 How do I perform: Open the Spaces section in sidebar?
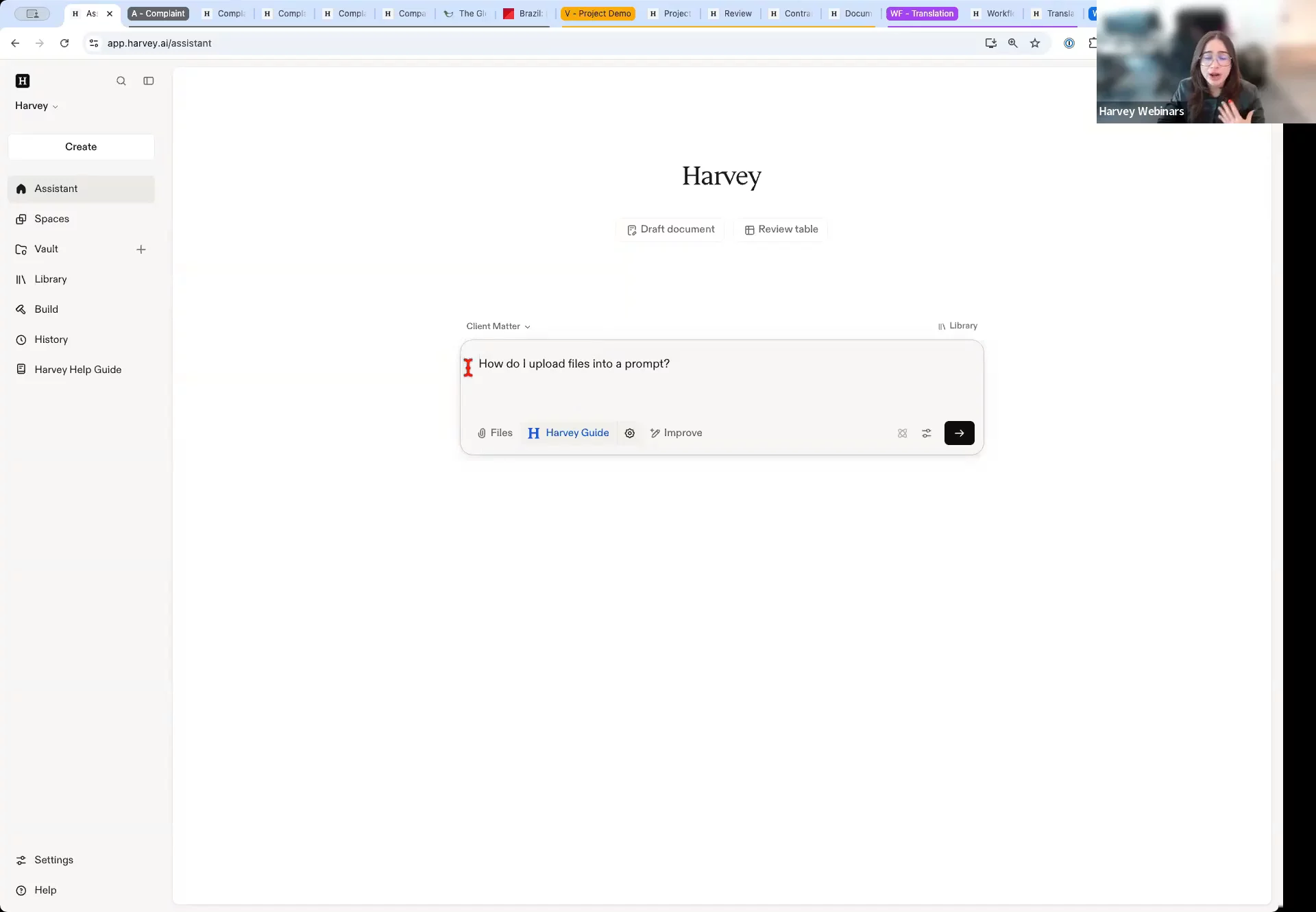pos(52,219)
